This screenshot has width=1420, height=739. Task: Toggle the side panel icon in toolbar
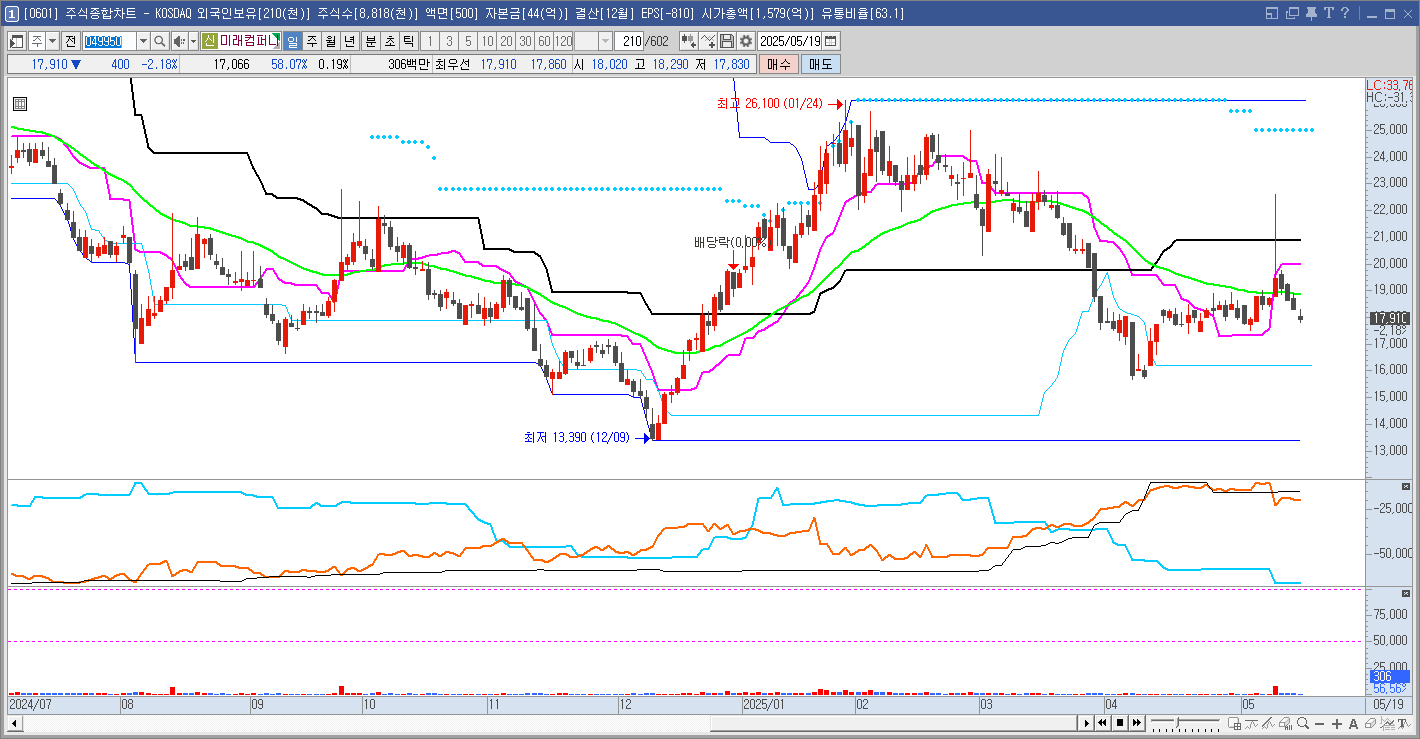(x=16, y=41)
